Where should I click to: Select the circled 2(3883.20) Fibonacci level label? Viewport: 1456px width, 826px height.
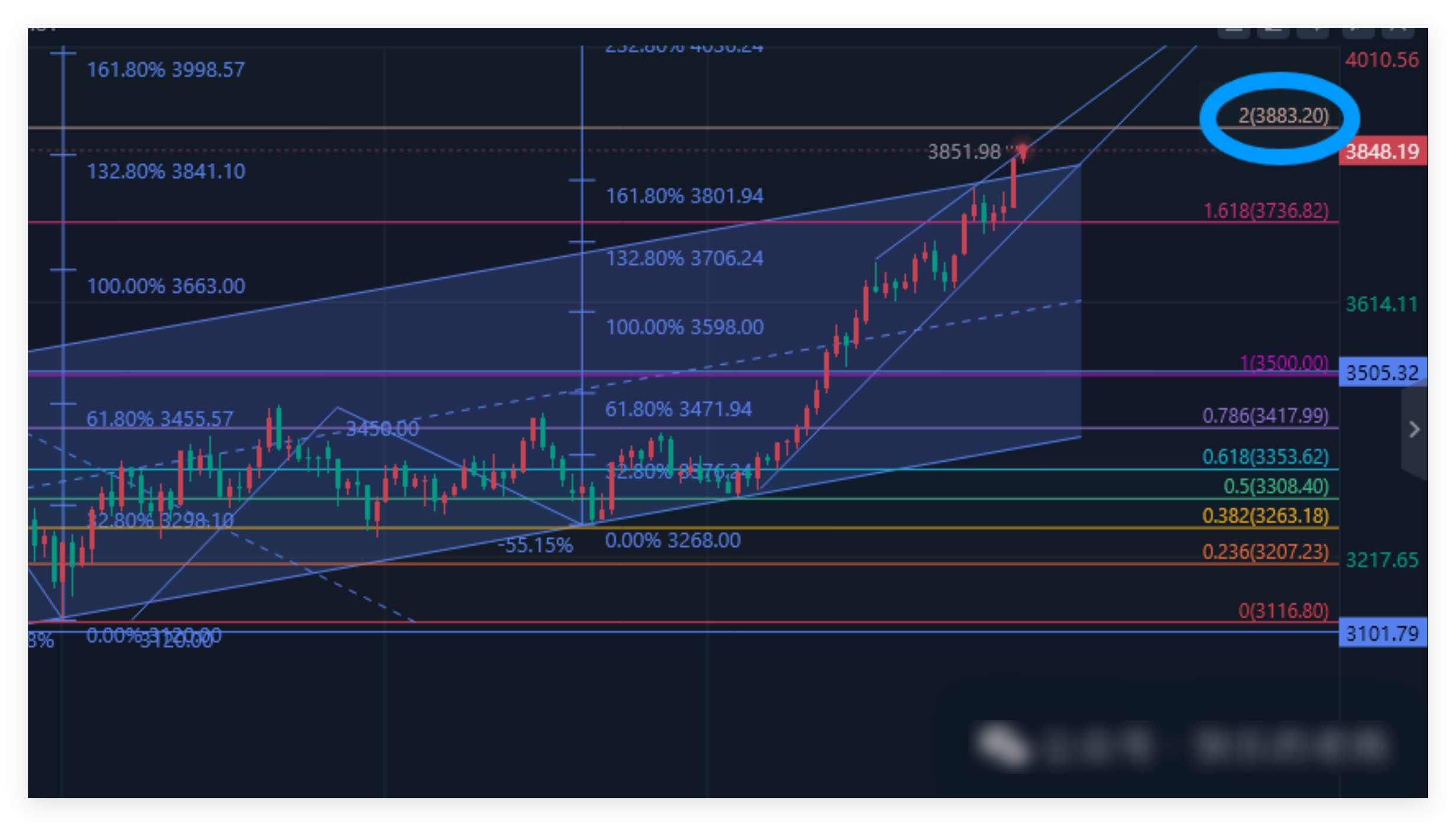pyautogui.click(x=1283, y=116)
